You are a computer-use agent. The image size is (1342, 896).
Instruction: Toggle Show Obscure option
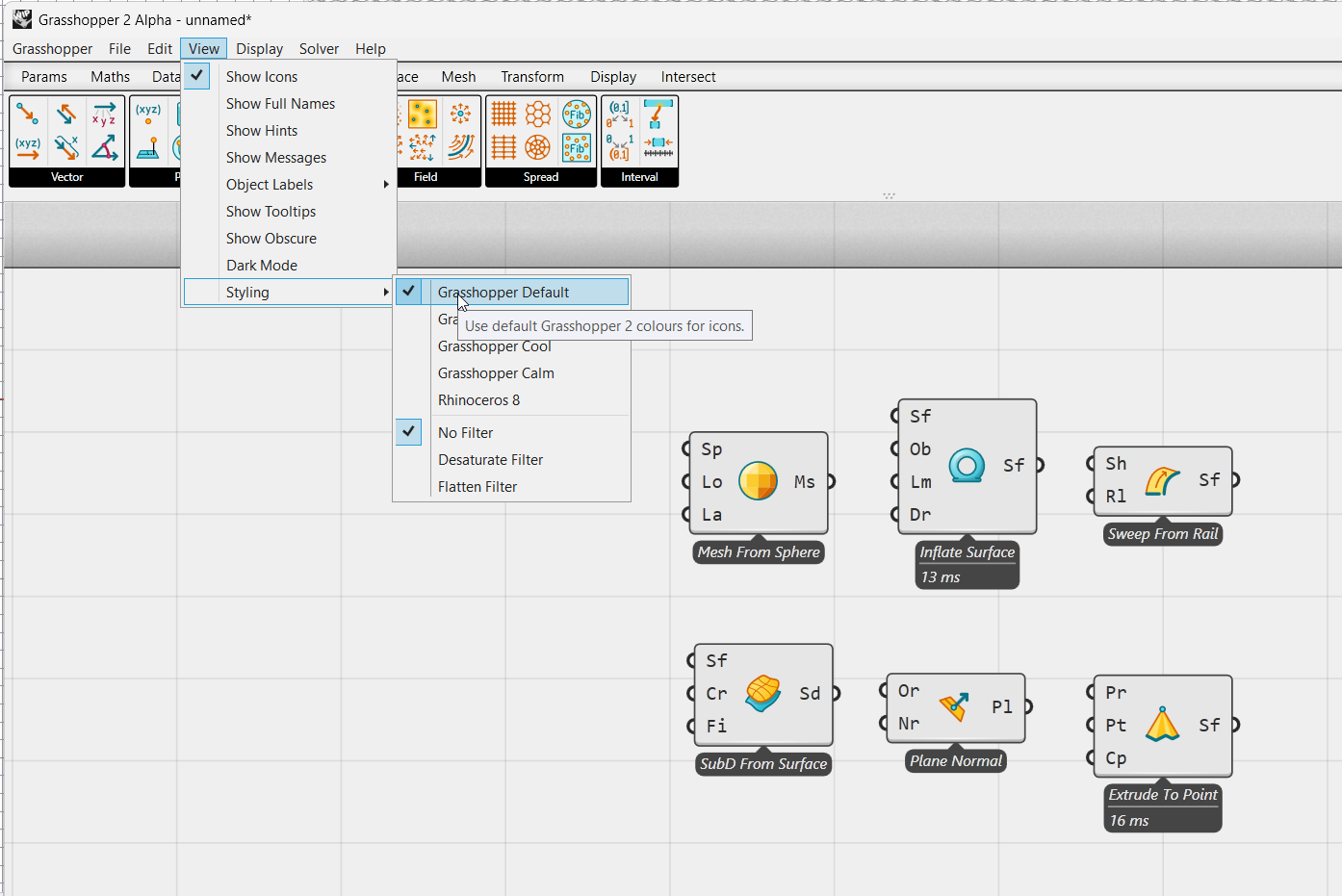[289, 238]
